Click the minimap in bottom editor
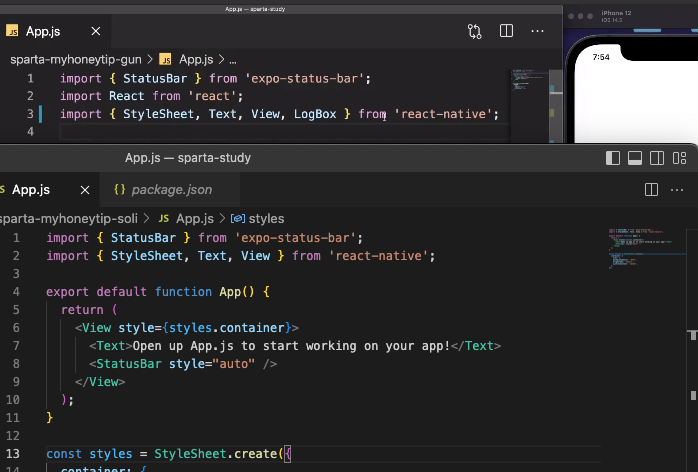Image resolution: width=698 pixels, height=472 pixels. tap(646, 248)
